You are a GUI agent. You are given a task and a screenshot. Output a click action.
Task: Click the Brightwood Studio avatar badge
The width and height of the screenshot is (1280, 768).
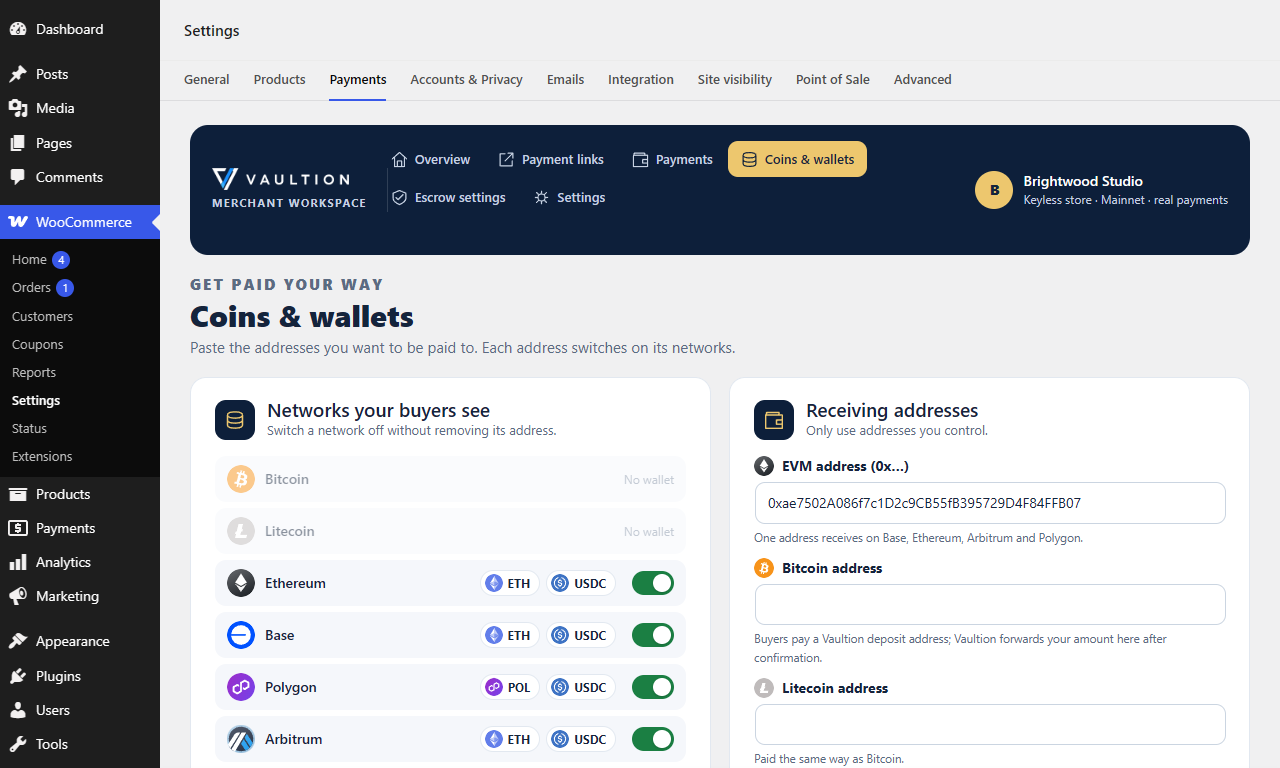tap(994, 190)
